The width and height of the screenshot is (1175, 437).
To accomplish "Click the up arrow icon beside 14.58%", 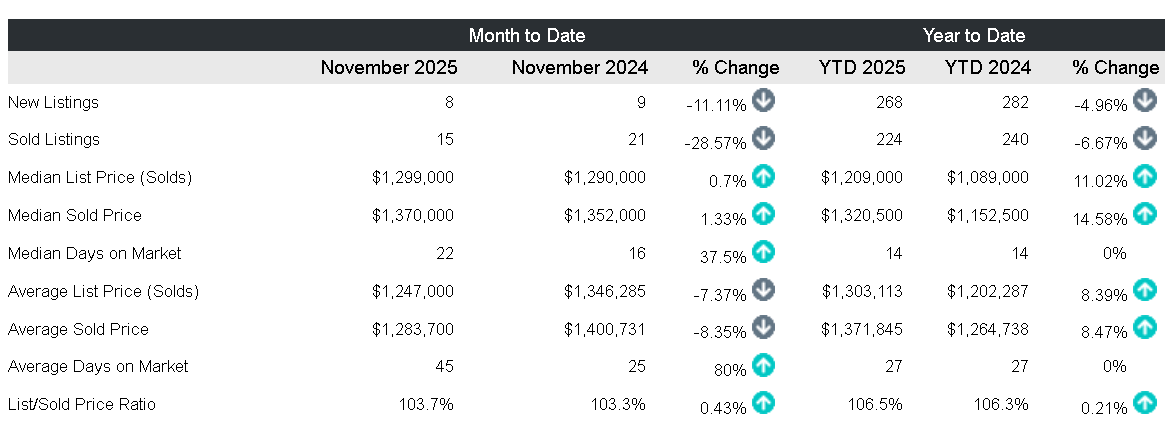I will [x=1145, y=213].
